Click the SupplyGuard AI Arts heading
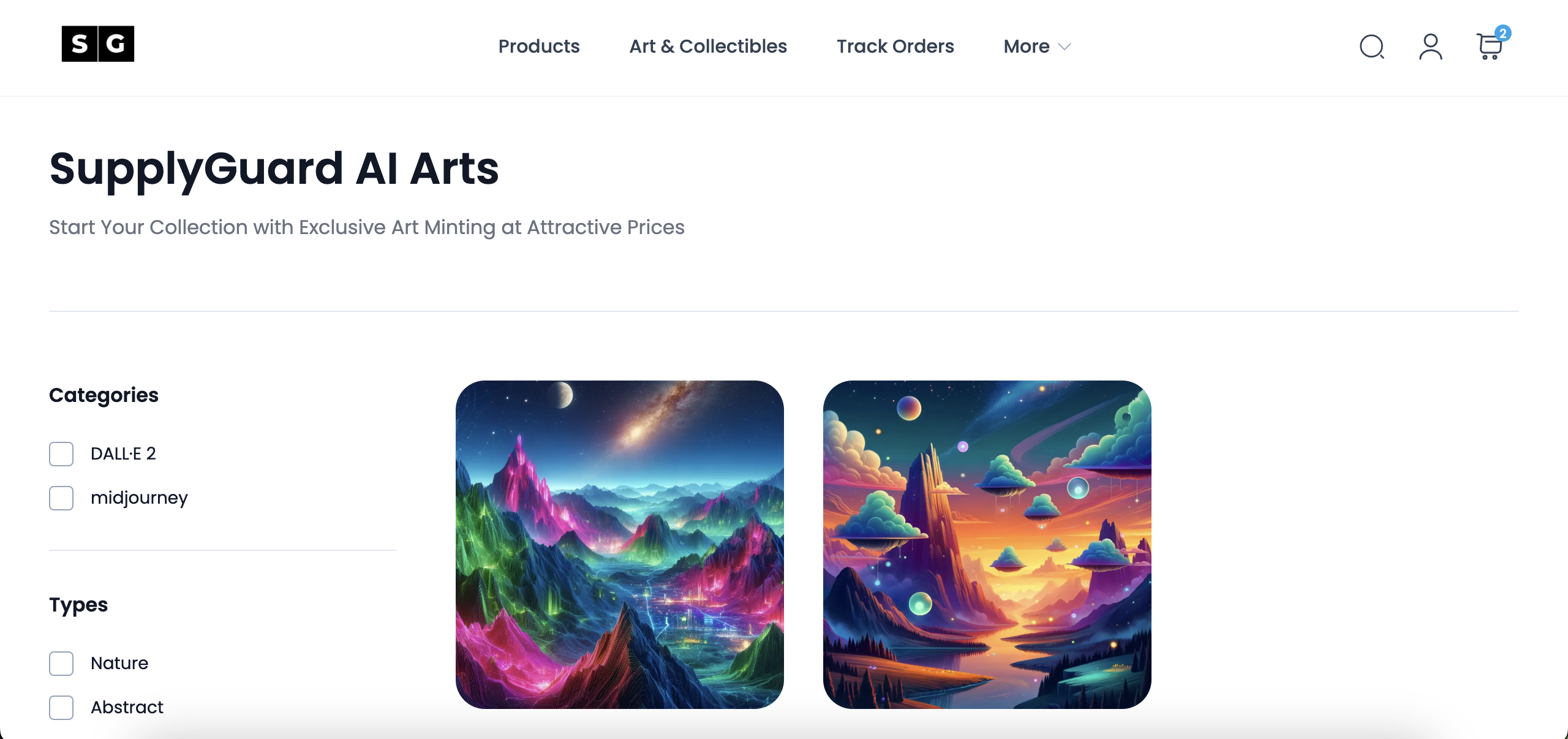Screen dimensions: 1568x739 [274, 169]
